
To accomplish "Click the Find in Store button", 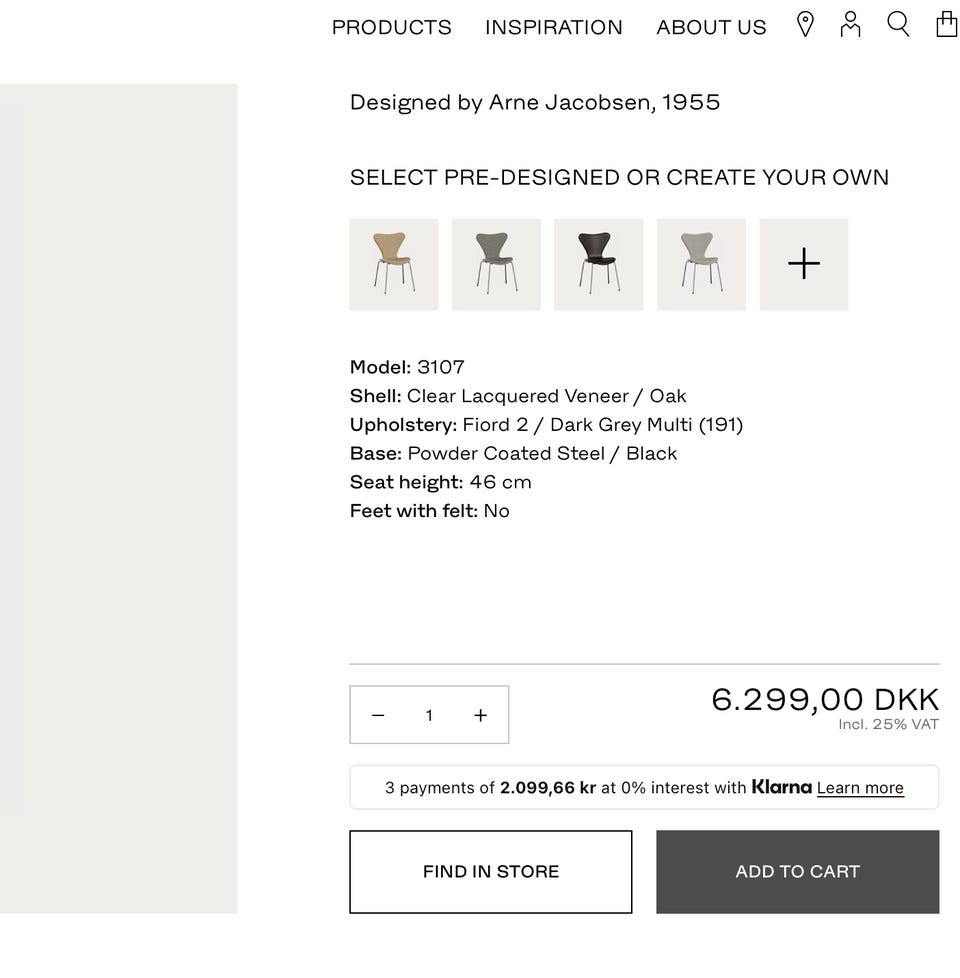I will [x=491, y=872].
